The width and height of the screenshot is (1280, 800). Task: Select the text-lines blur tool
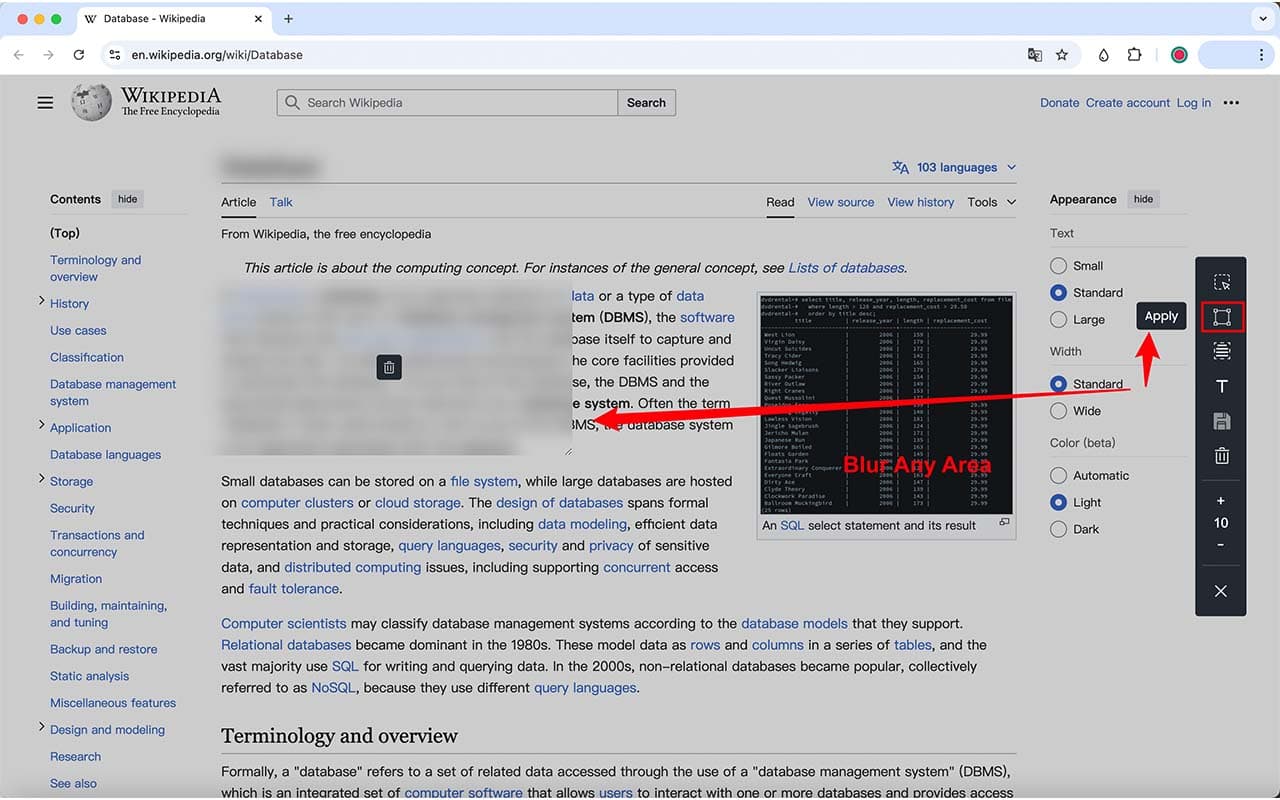1221,351
